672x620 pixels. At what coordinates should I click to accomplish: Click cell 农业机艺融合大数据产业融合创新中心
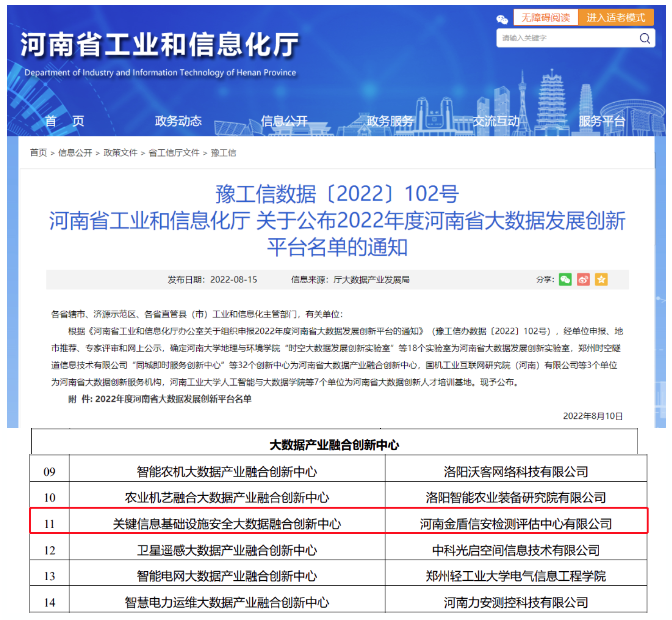click(x=227, y=497)
